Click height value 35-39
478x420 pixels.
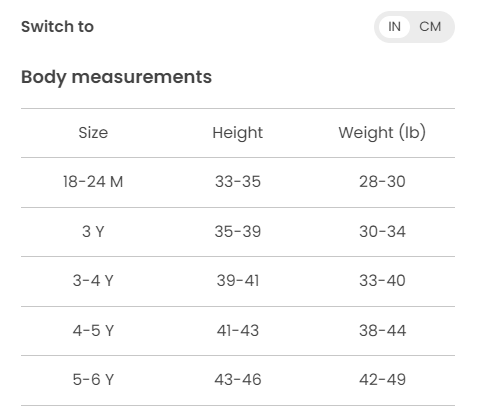click(x=238, y=231)
